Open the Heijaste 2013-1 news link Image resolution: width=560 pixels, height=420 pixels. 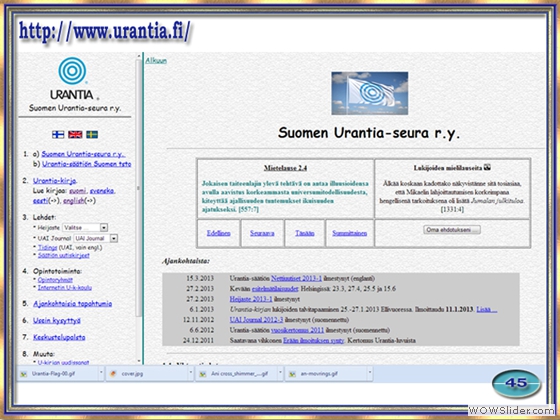251,299
